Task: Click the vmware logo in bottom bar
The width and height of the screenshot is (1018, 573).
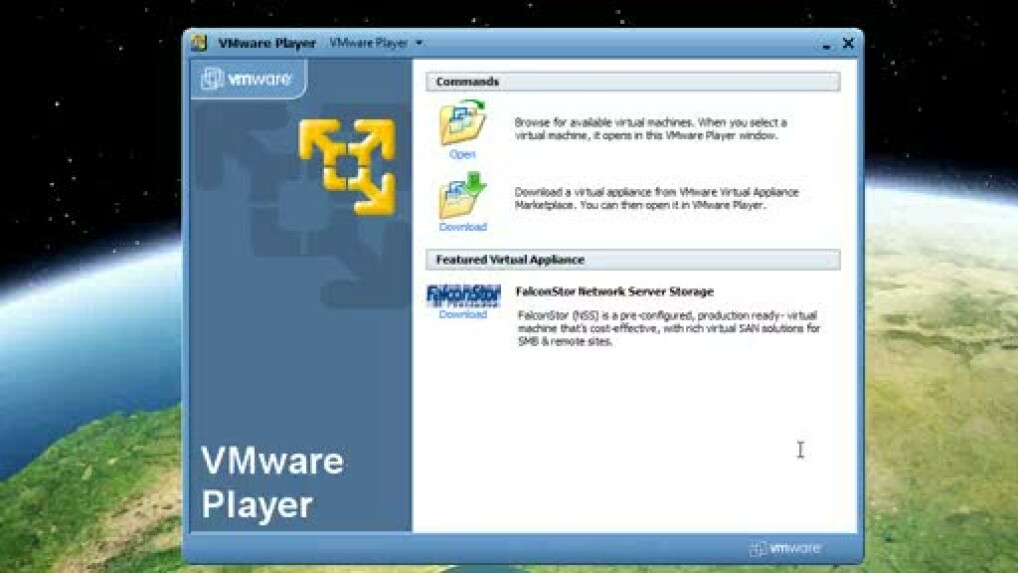Action: click(786, 548)
